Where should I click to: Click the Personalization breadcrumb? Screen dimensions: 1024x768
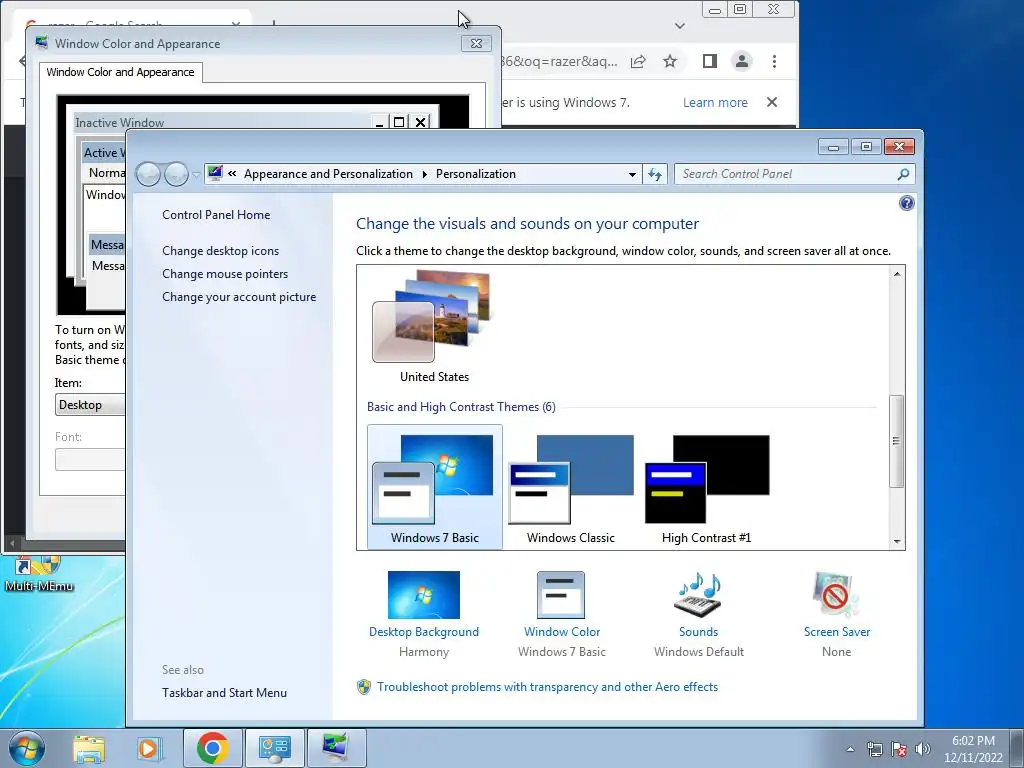(475, 174)
